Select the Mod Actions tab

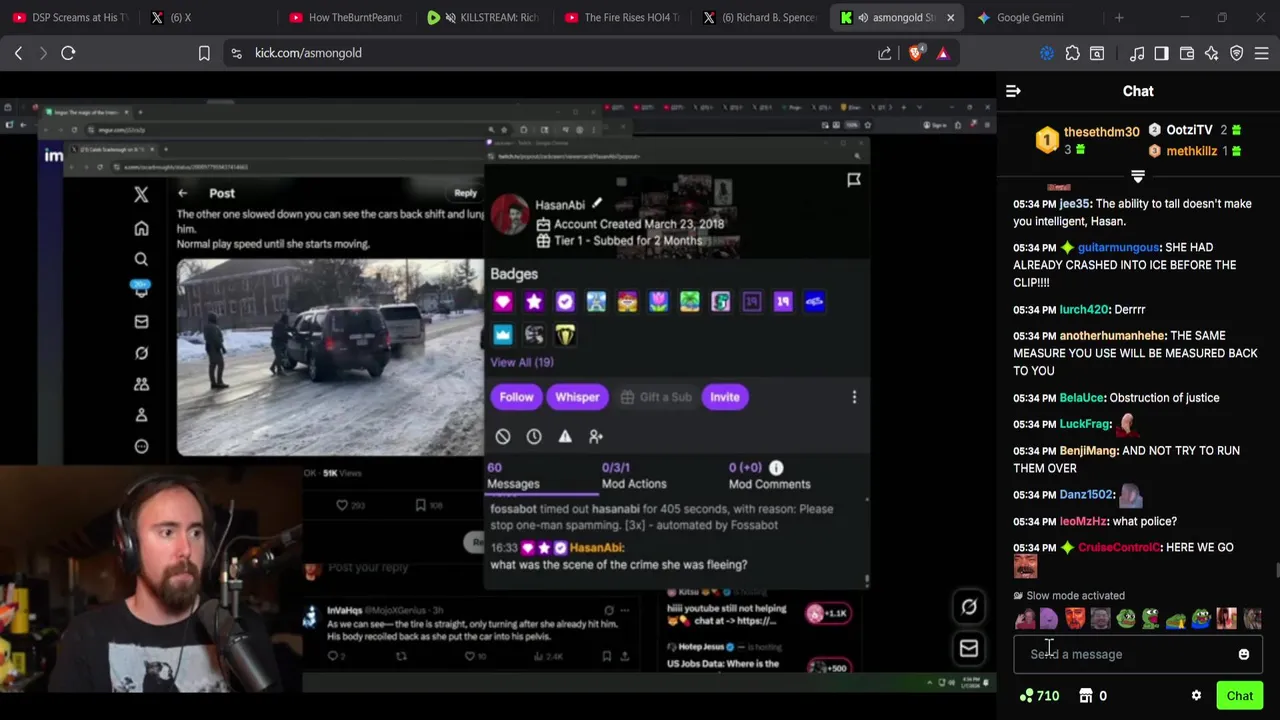point(634,476)
